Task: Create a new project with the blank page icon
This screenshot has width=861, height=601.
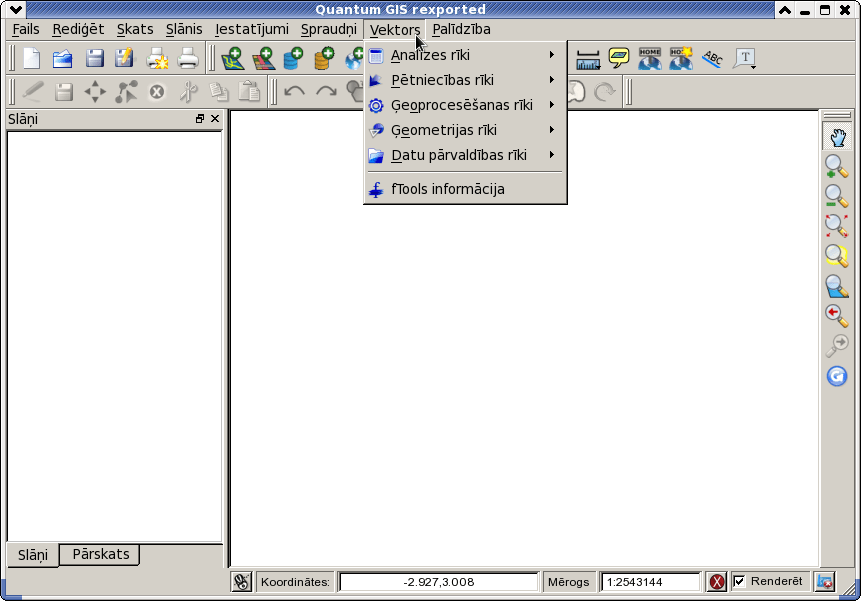Action: pyautogui.click(x=32, y=58)
